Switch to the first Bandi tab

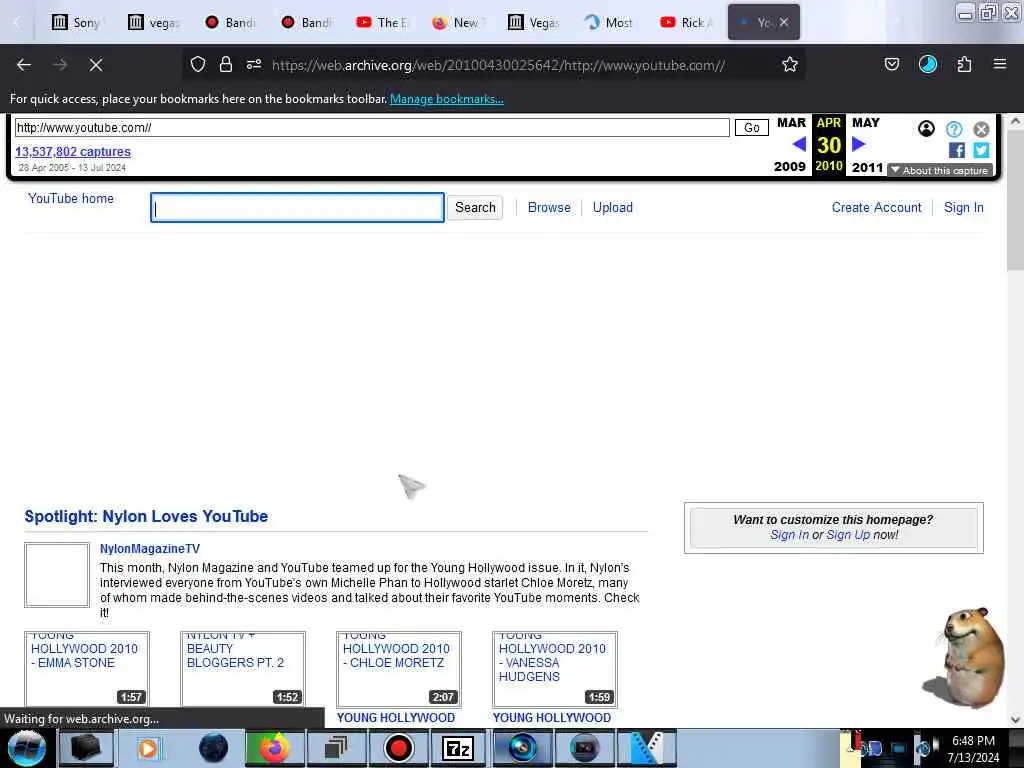click(231, 22)
